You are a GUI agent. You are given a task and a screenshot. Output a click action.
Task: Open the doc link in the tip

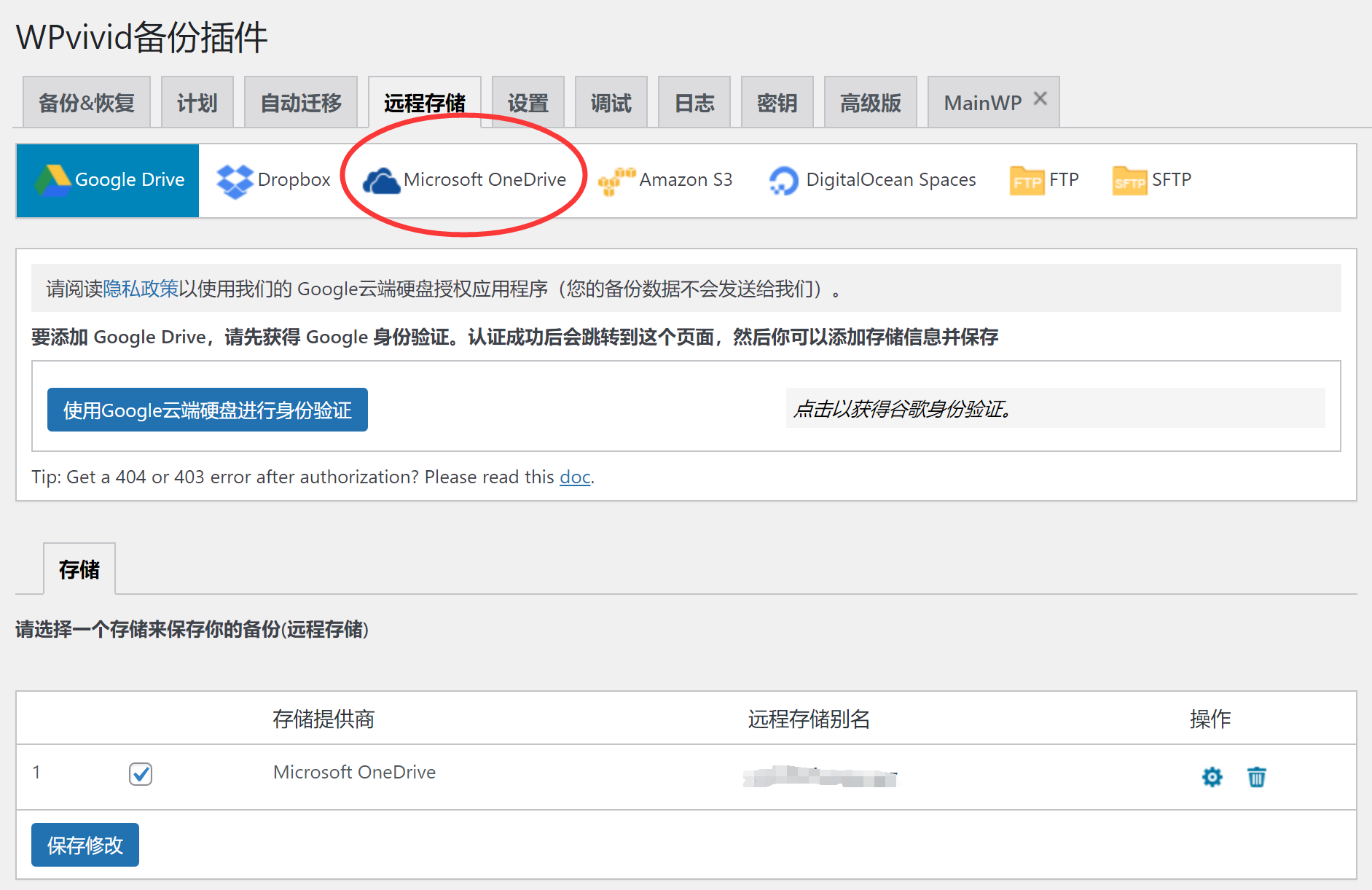(575, 477)
